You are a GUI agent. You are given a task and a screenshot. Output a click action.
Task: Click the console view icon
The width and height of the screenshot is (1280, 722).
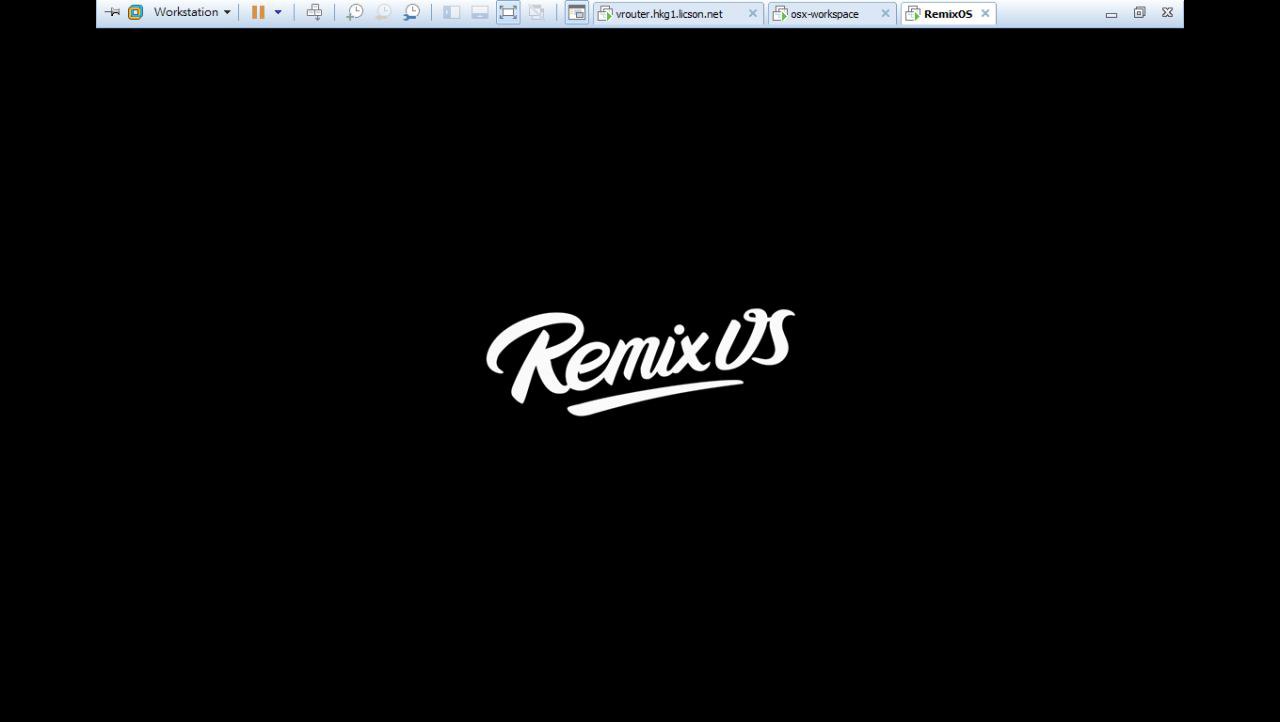point(576,12)
